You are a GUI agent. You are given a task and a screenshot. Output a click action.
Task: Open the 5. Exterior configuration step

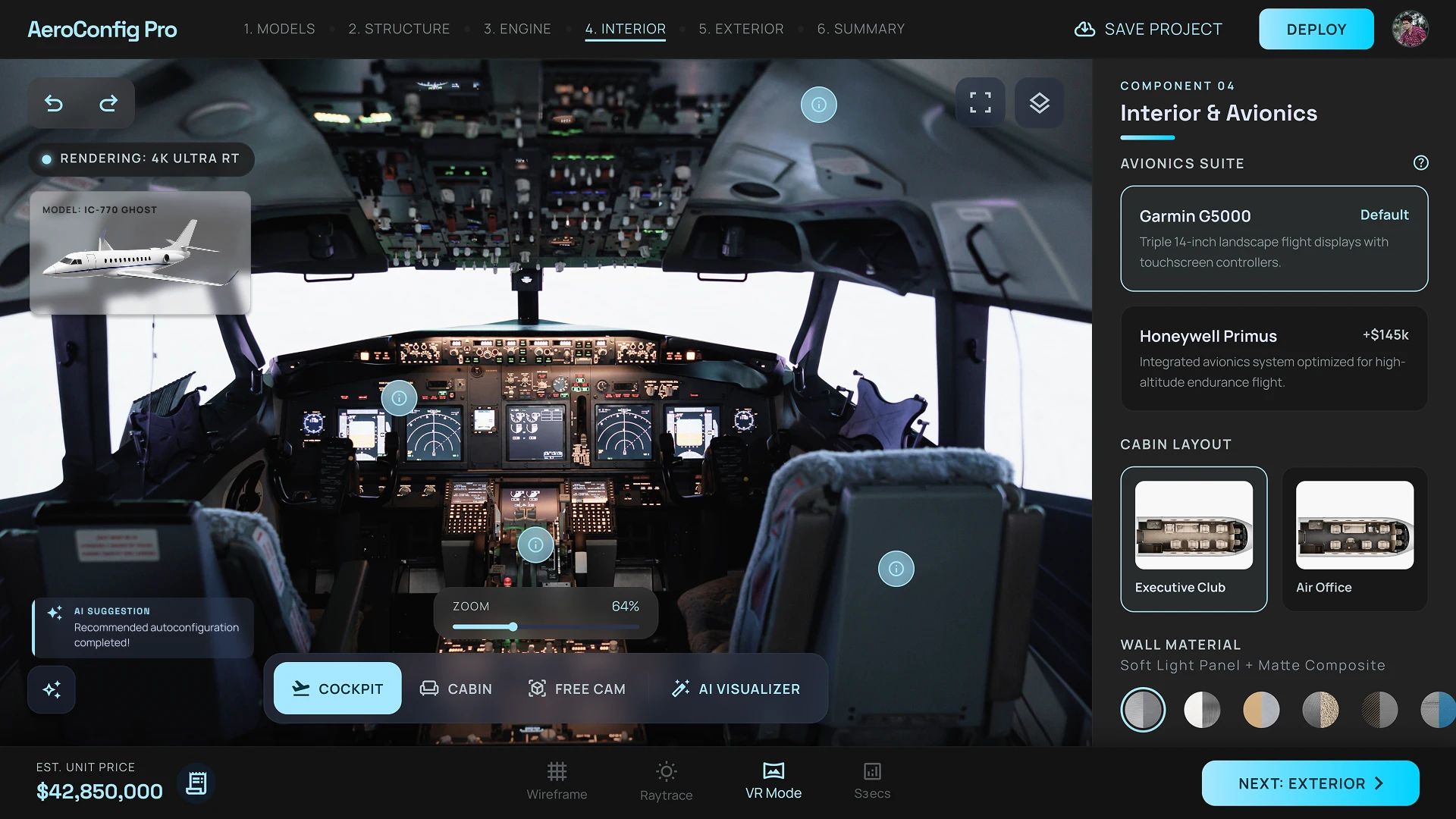741,29
